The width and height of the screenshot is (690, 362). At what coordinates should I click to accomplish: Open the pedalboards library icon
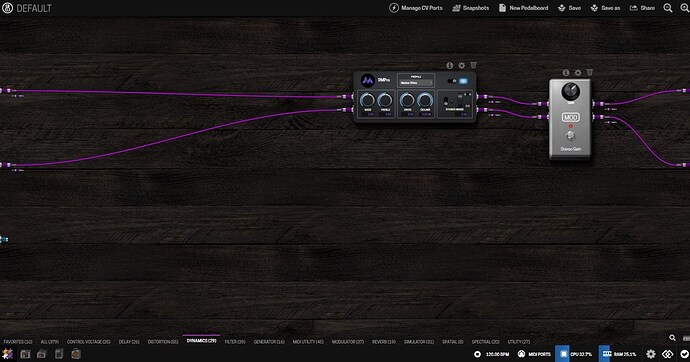click(x=25, y=354)
